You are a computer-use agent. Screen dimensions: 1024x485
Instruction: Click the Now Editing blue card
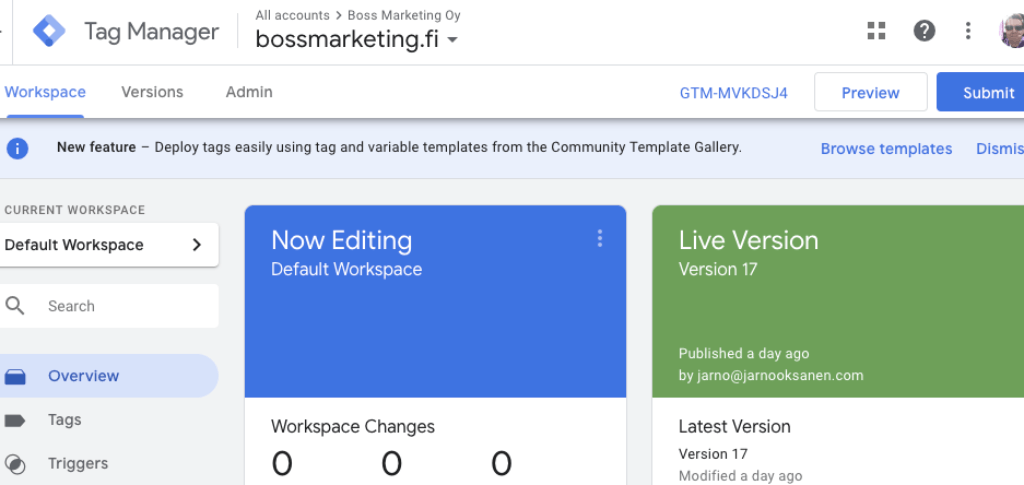point(436,302)
